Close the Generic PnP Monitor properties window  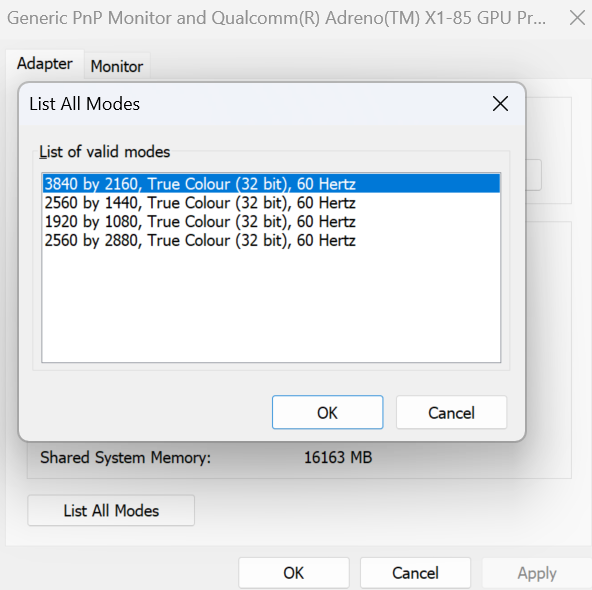click(577, 18)
